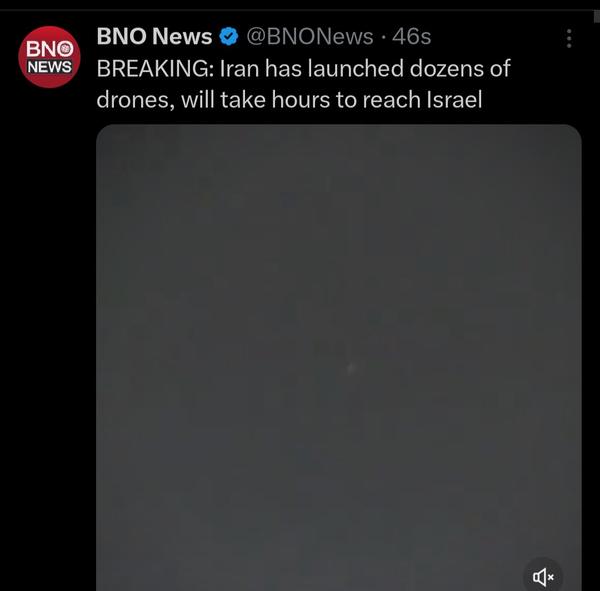The height and width of the screenshot is (591, 600).
Task: Play the embedded dark video
Action: pos(339,358)
